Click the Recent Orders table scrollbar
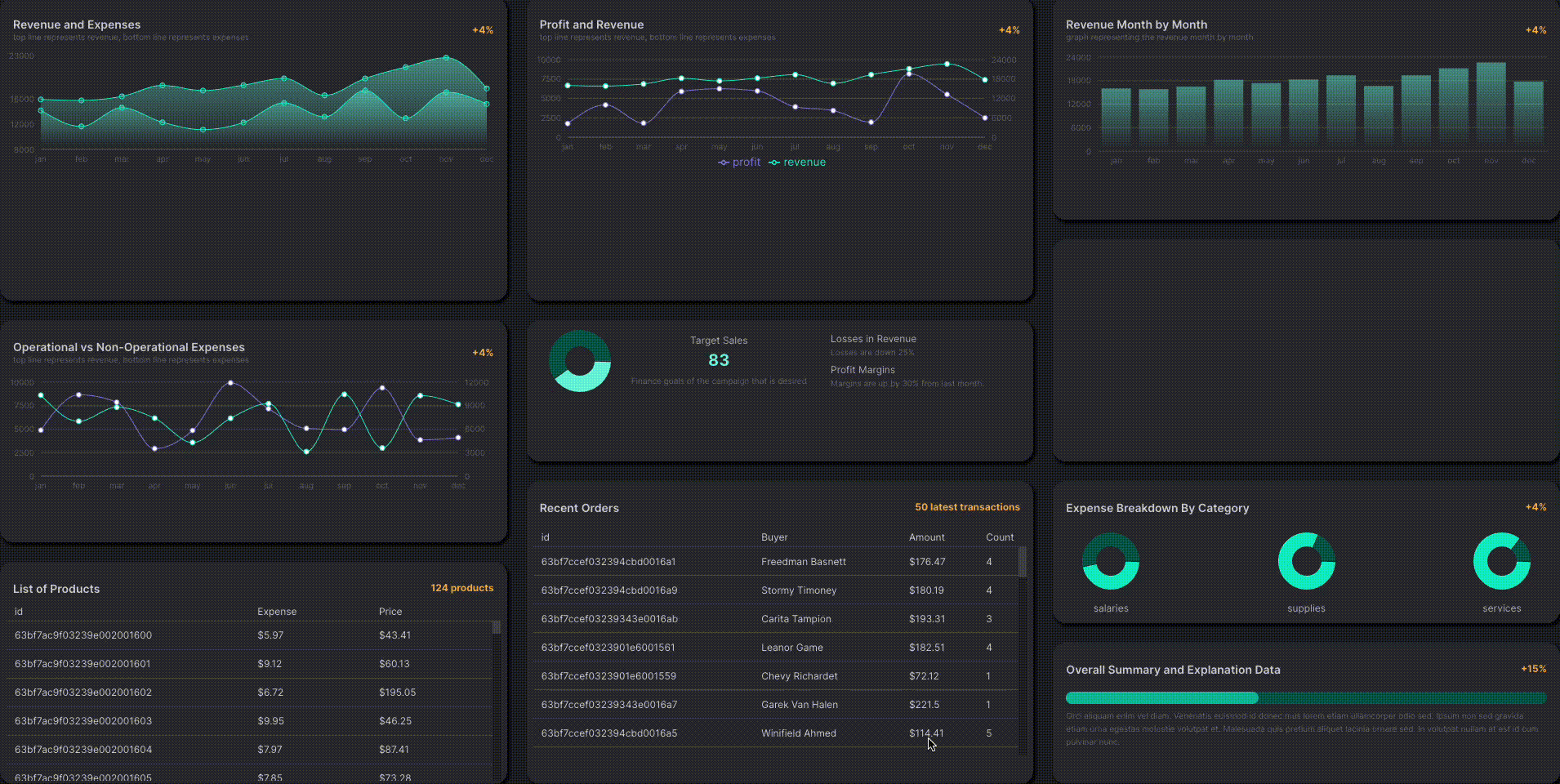This screenshot has height=784, width=1560. point(1022,563)
